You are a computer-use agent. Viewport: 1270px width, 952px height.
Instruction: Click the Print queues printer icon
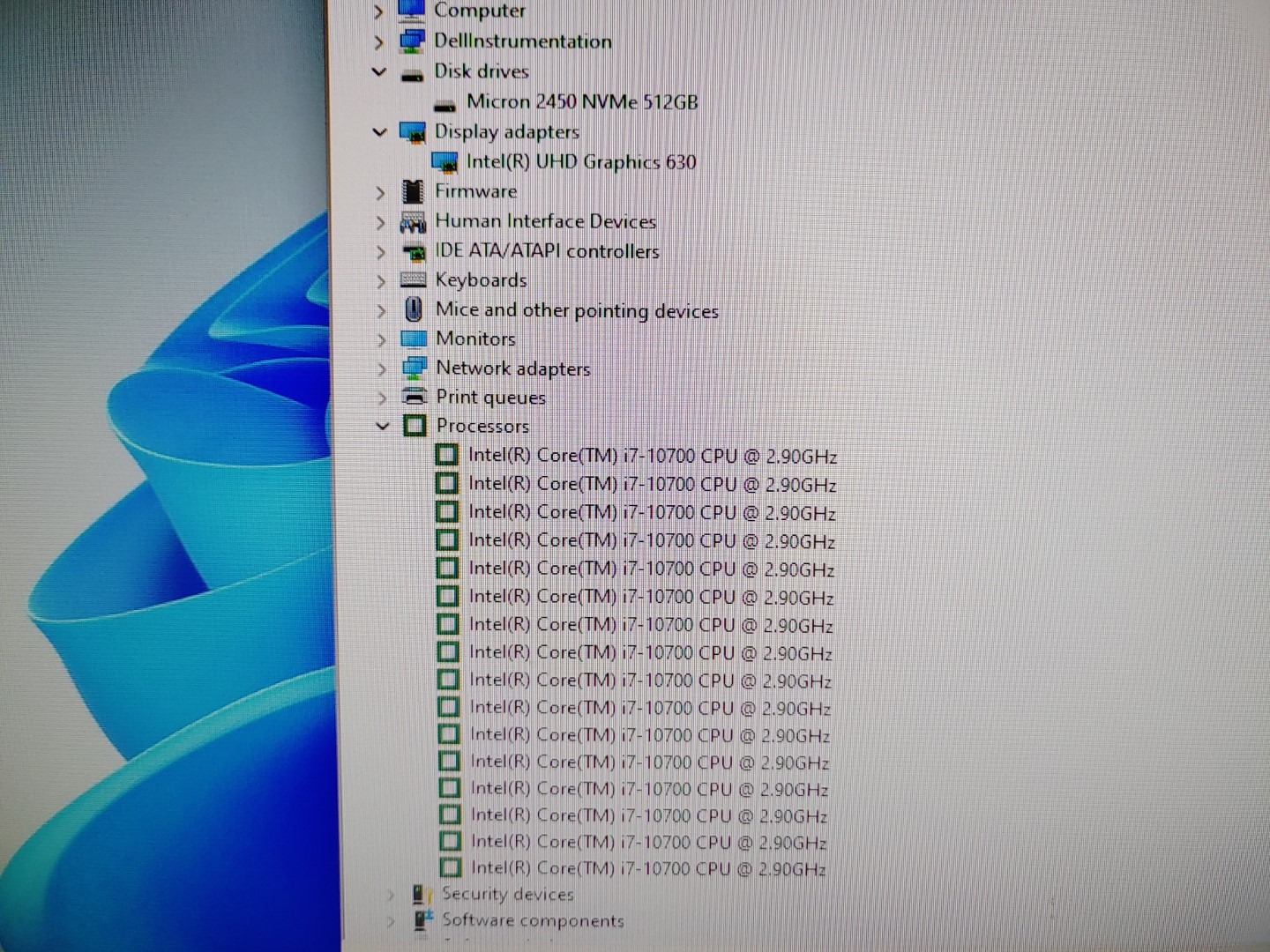(414, 396)
